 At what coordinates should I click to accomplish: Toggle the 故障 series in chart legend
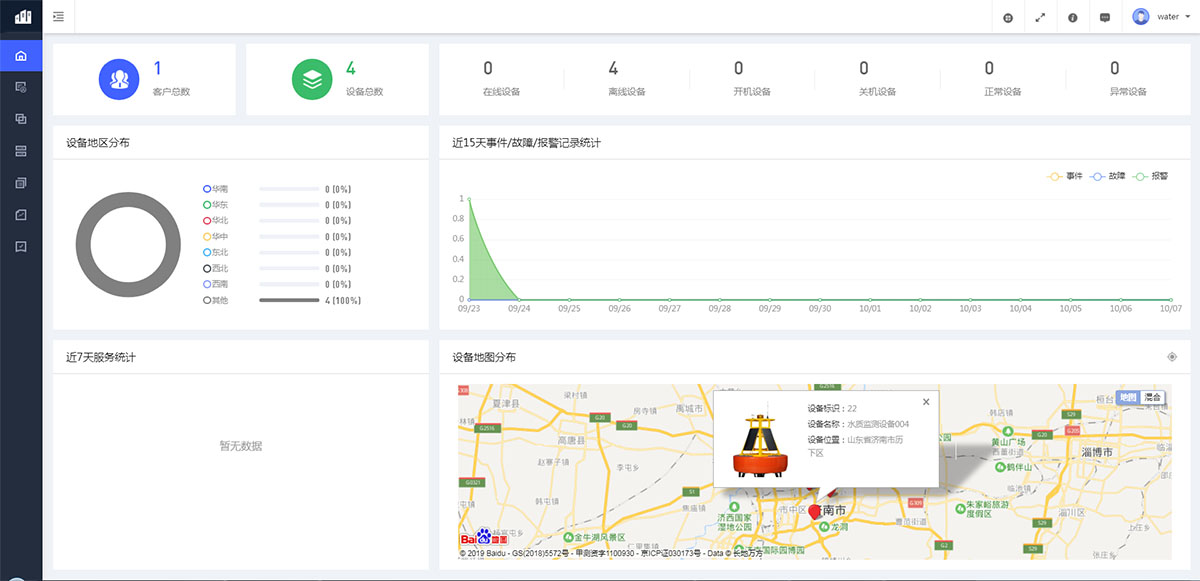tap(1108, 176)
